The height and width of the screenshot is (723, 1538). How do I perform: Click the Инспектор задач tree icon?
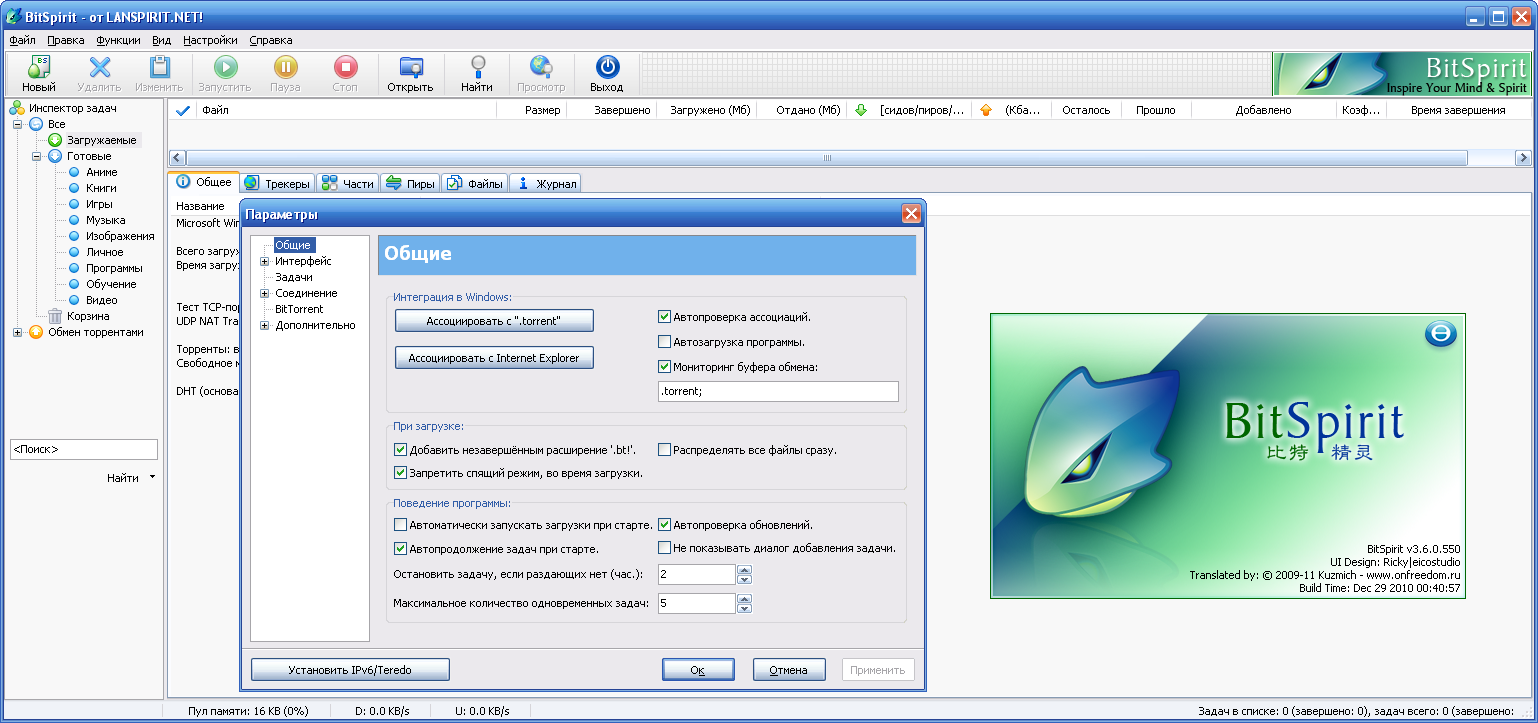click(x=17, y=108)
